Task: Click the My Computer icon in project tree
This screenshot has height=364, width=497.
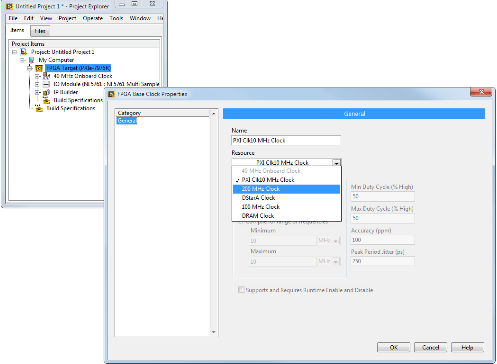Action: point(31,60)
